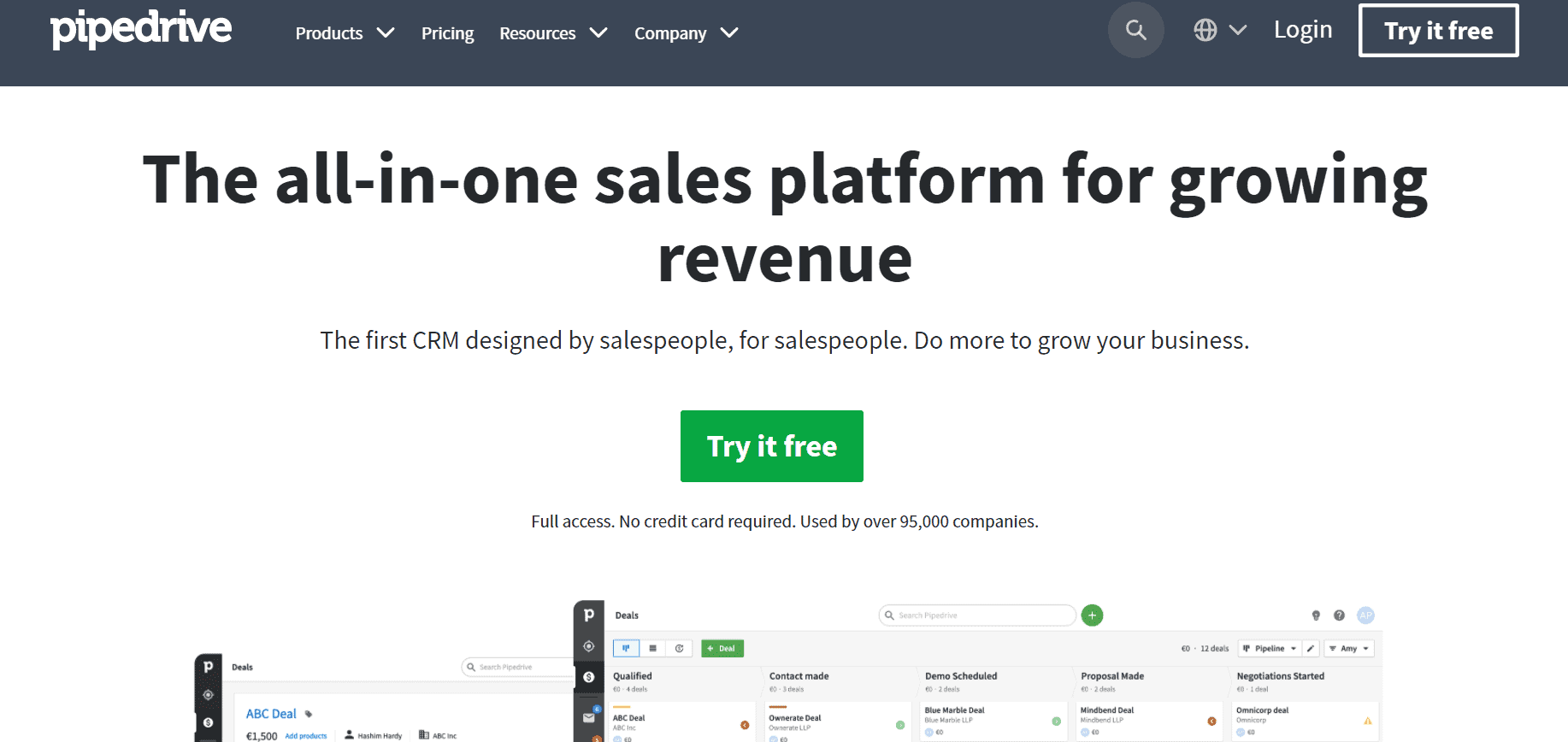Open the search magnifier button in header
This screenshot has width=1568, height=742.
pyautogui.click(x=1135, y=30)
